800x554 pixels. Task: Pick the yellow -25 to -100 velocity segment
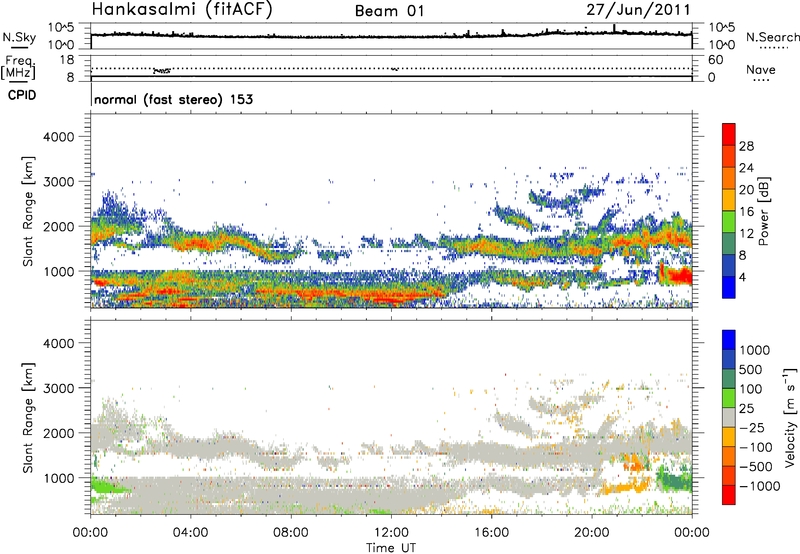tap(729, 437)
